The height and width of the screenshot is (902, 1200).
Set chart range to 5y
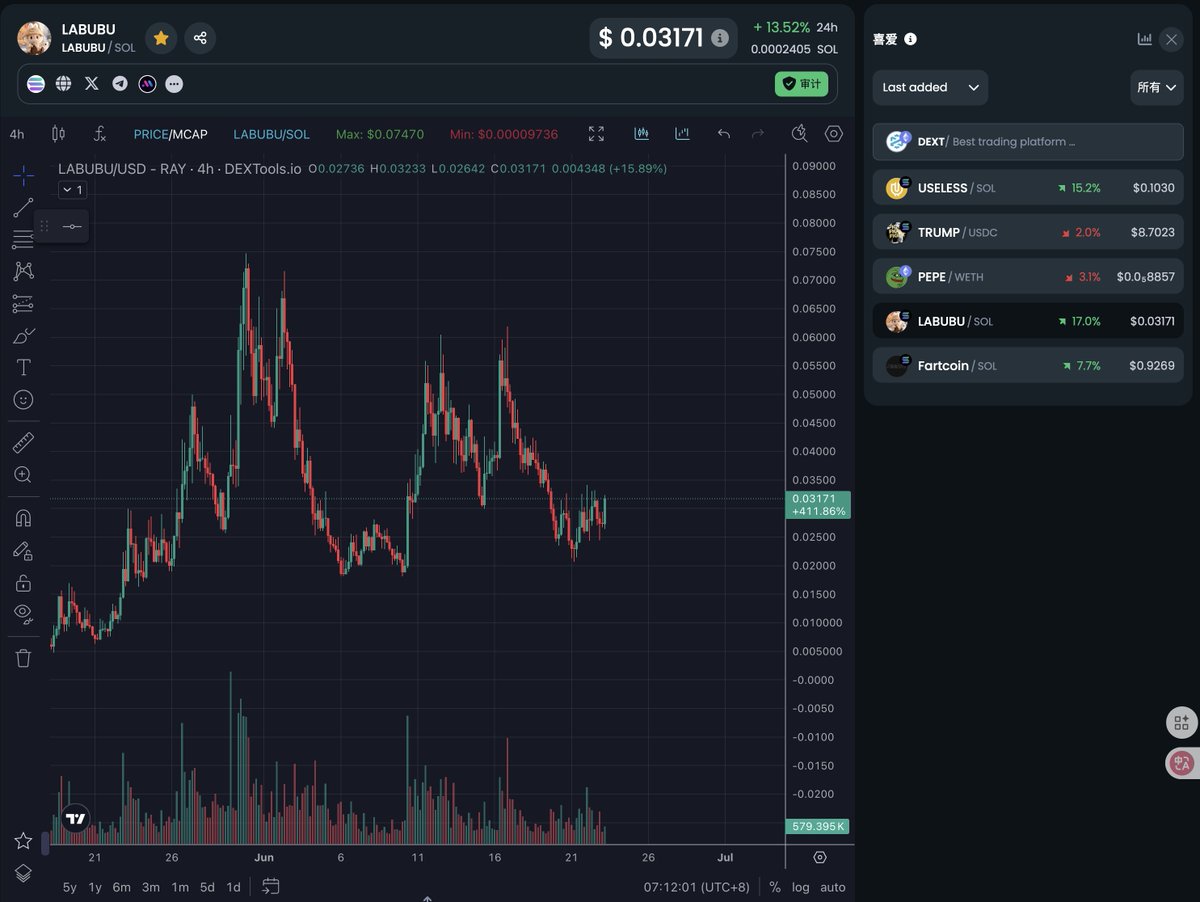70,887
